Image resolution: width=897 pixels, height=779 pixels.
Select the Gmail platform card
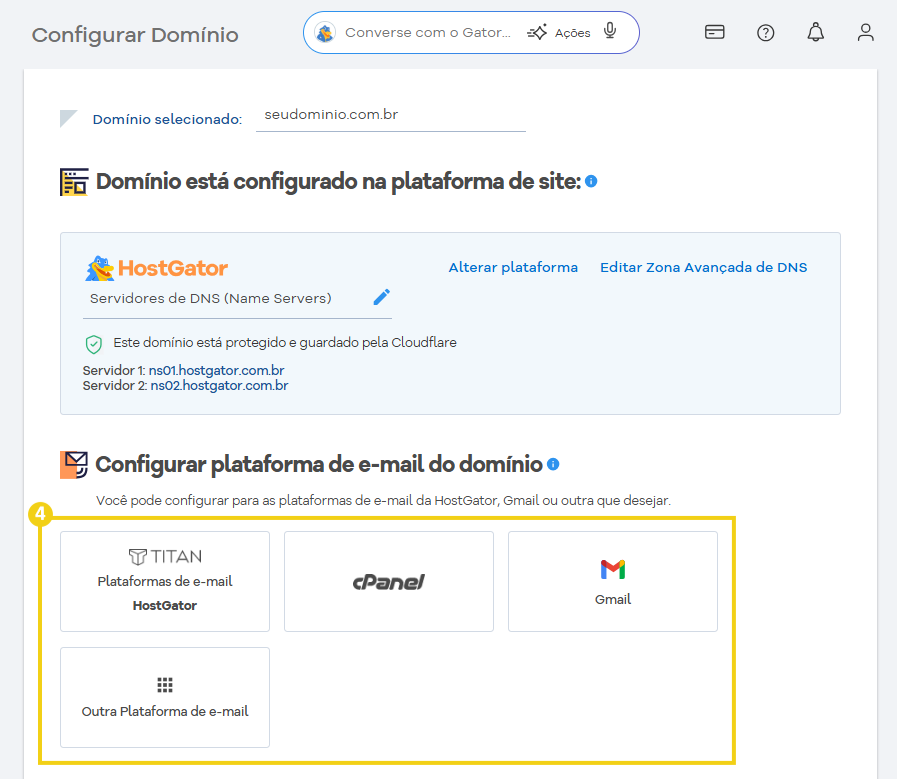click(x=612, y=581)
